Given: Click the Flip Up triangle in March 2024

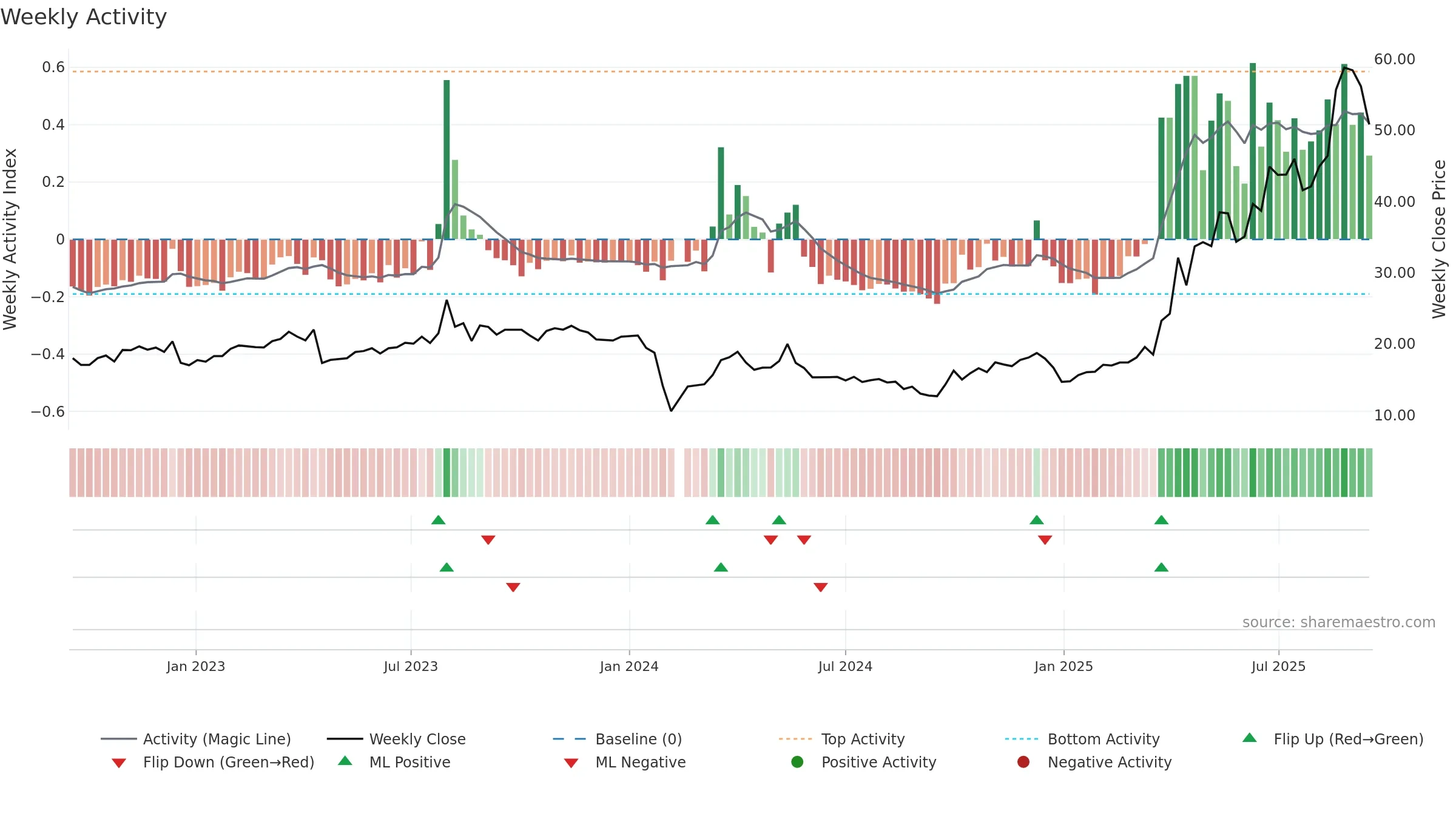Looking at the screenshot, I should 713,520.
